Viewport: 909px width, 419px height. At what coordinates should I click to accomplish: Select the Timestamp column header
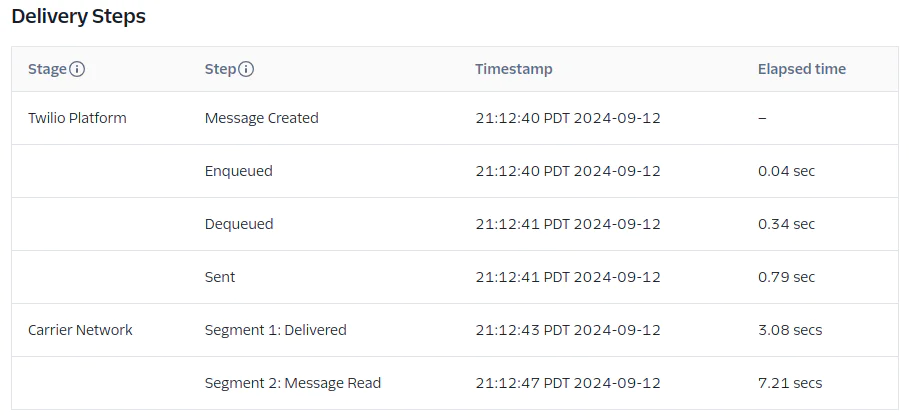click(x=513, y=70)
